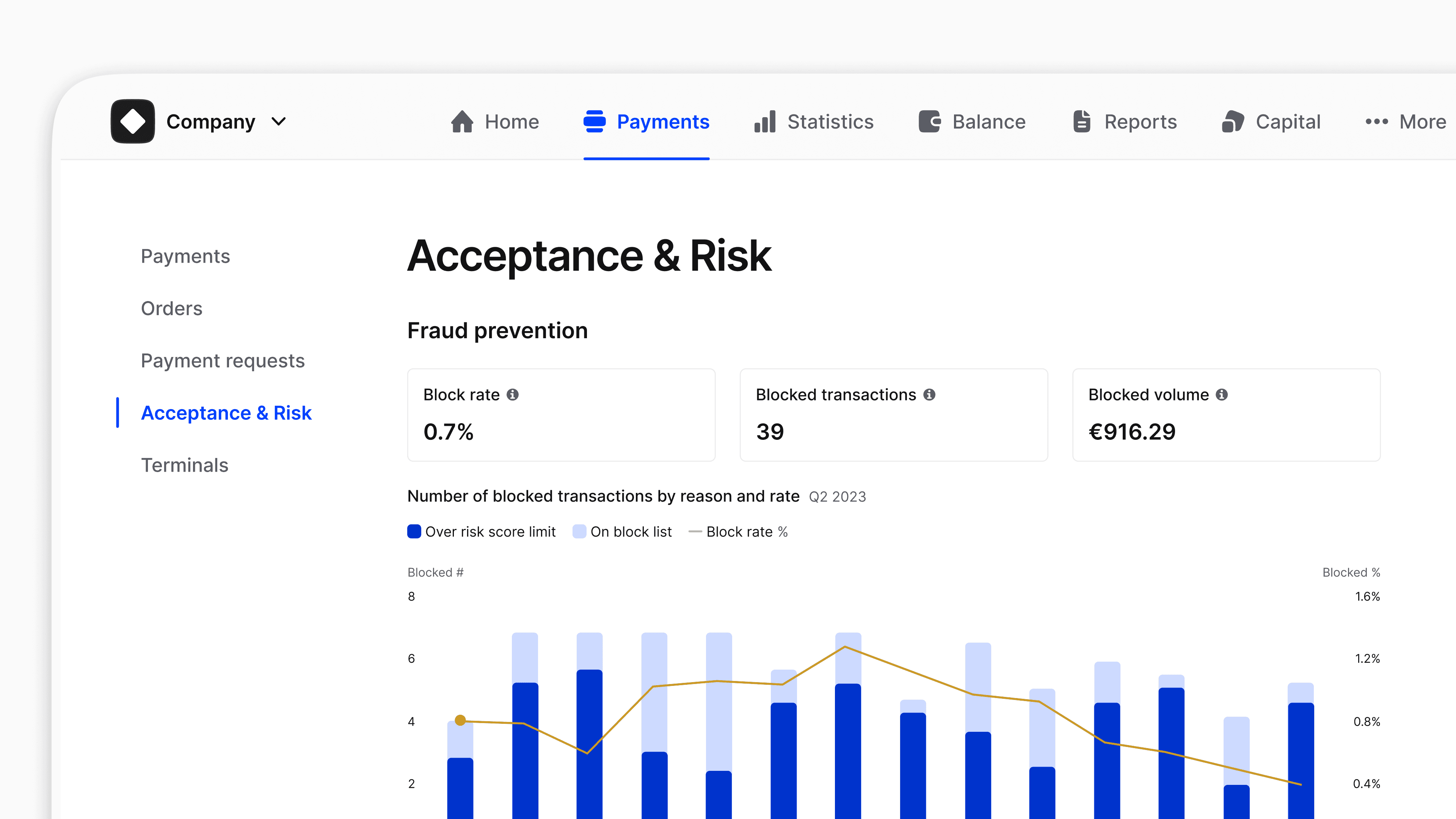Expand the Company dropdown chevron
1456x819 pixels.
pos(279,121)
